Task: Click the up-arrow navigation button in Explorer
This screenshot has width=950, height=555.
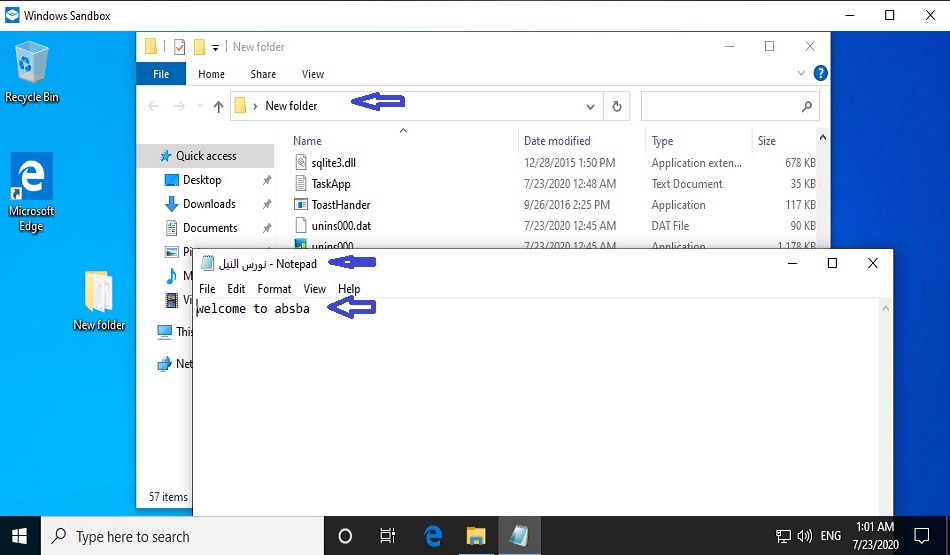Action: 218,106
